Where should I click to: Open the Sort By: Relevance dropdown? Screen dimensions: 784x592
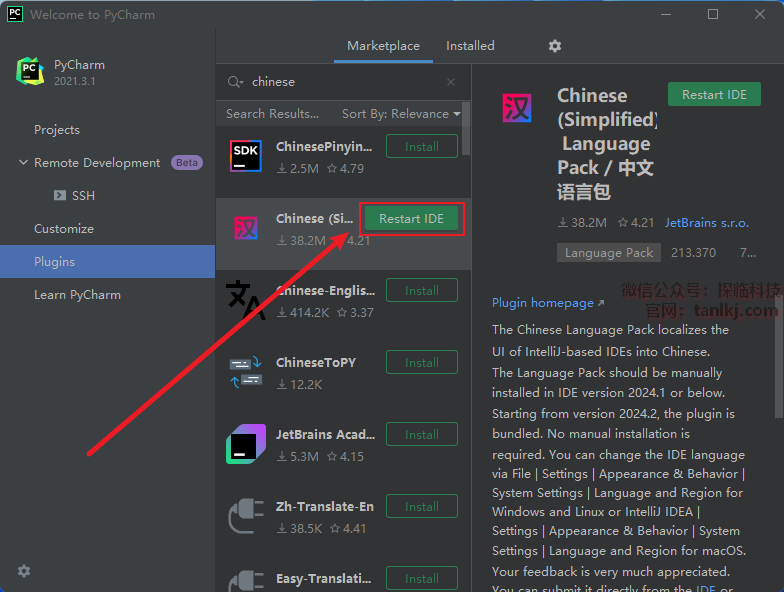click(401, 114)
